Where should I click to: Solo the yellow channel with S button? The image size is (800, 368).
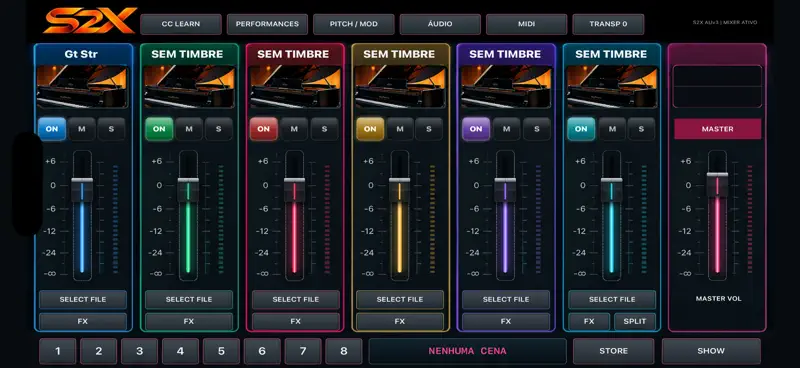[x=429, y=129]
